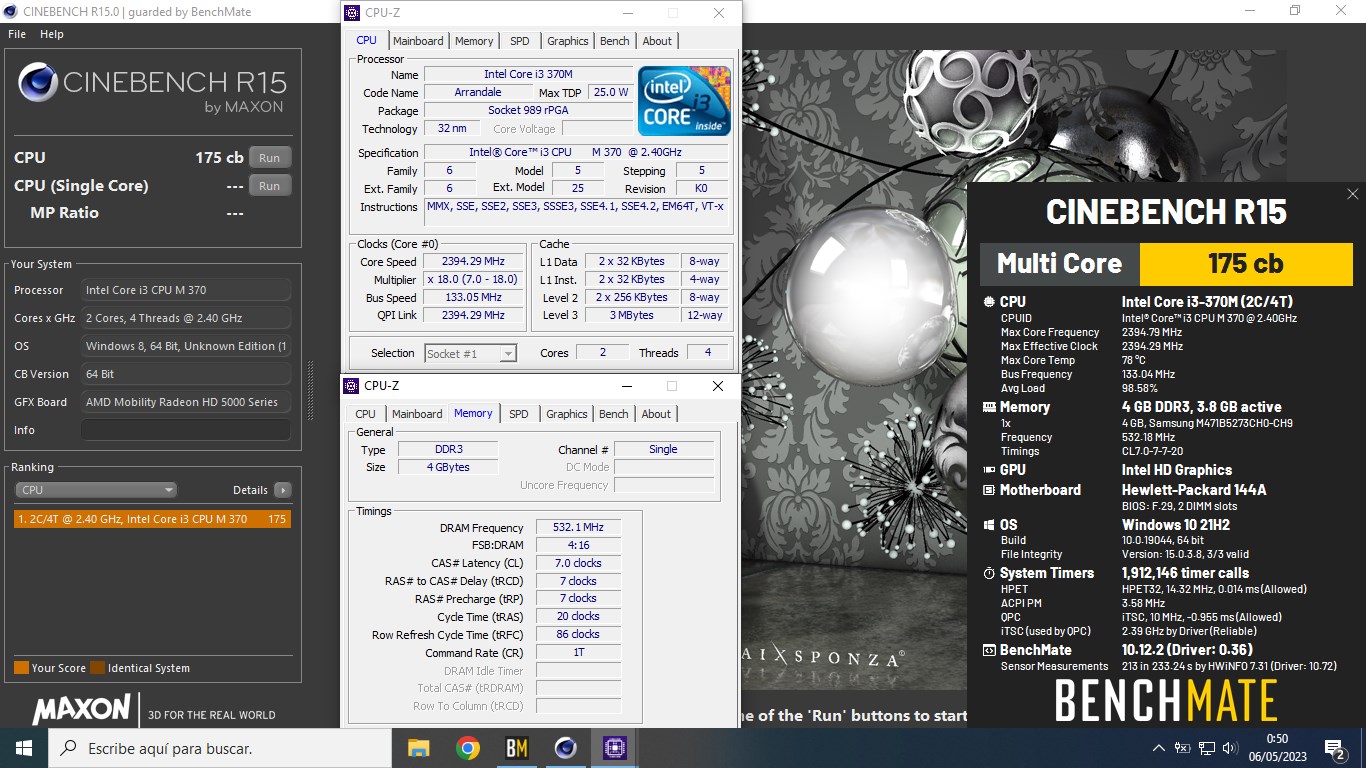This screenshot has height=768, width=1366.
Task: Switch to Mainboard tab in upper CPU-Z
Action: pos(418,41)
